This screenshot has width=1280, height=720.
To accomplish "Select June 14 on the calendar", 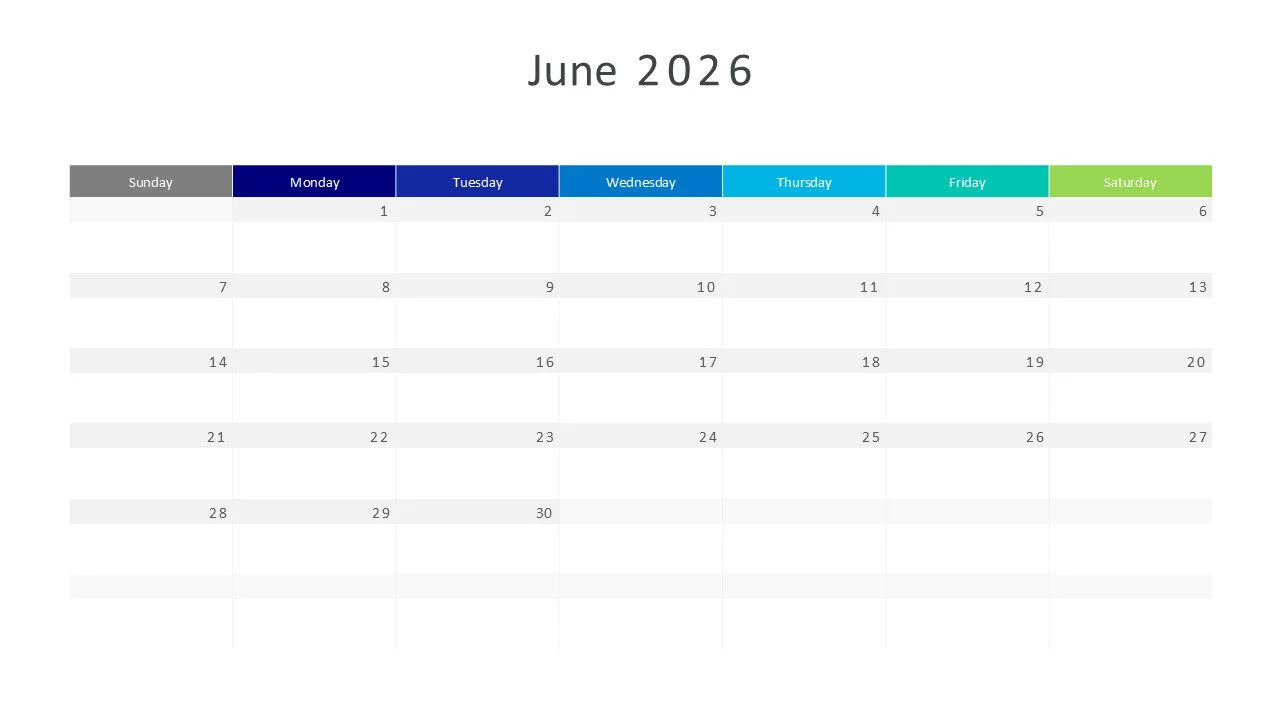I will pos(218,361).
